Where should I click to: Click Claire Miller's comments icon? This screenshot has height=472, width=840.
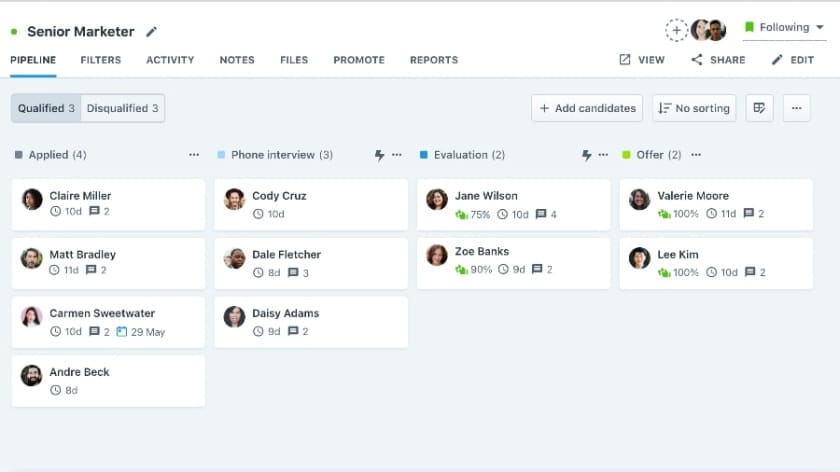click(x=94, y=211)
